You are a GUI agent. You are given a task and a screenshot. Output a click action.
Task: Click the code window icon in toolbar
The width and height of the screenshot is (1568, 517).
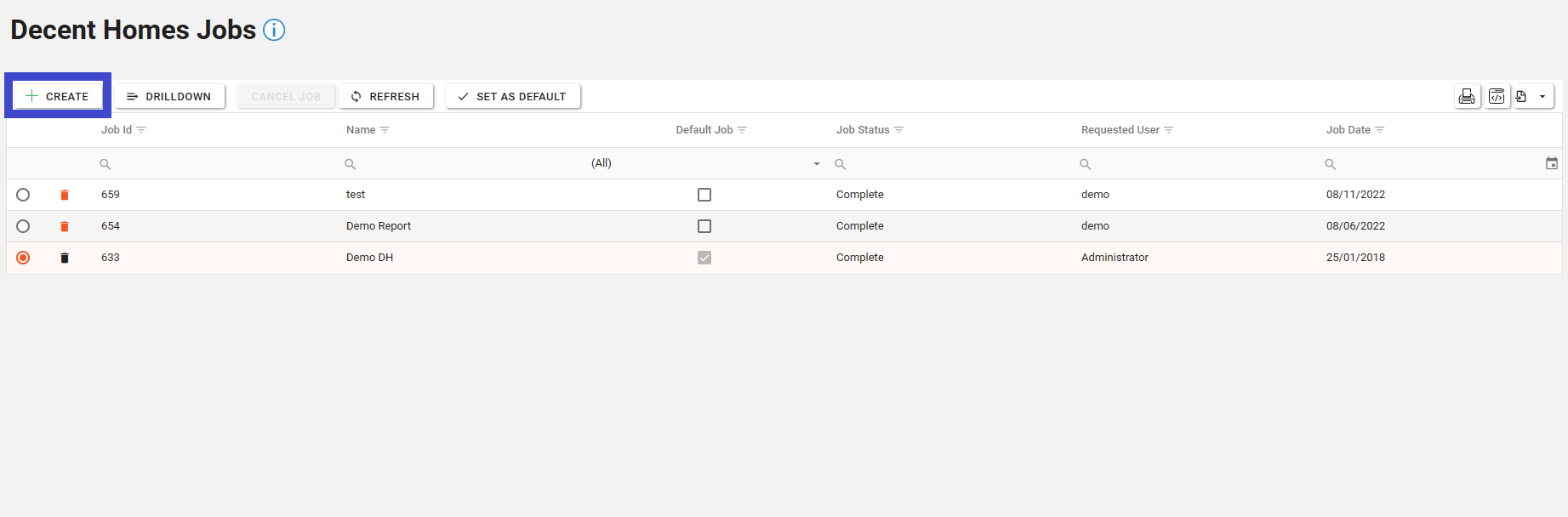[1497, 96]
